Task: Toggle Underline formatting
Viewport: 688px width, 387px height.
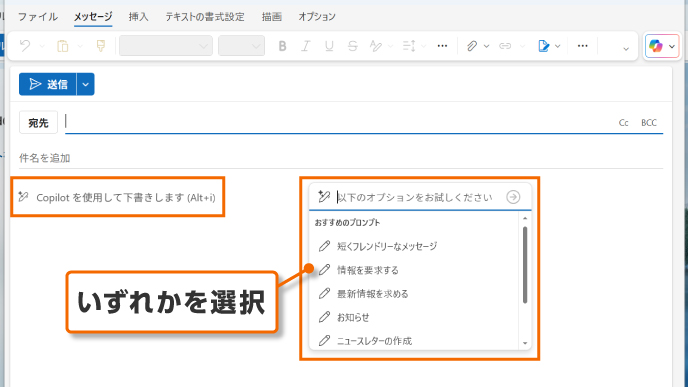Action: 329,46
